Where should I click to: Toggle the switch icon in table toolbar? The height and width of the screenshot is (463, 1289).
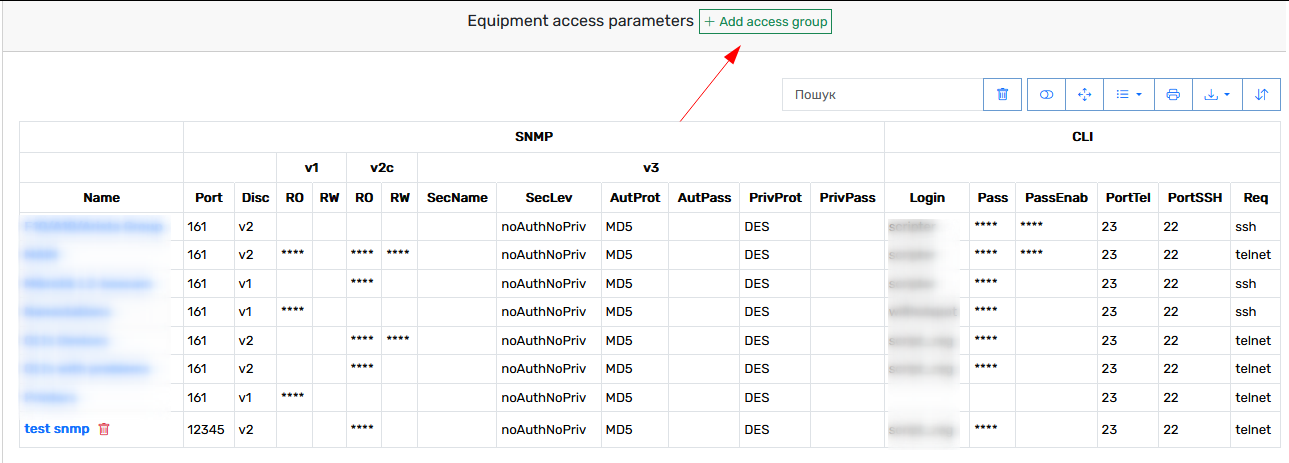pyautogui.click(x=1047, y=95)
